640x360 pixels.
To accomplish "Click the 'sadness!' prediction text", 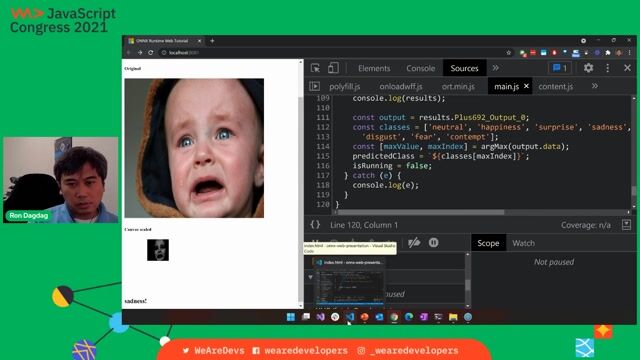I will (136, 301).
